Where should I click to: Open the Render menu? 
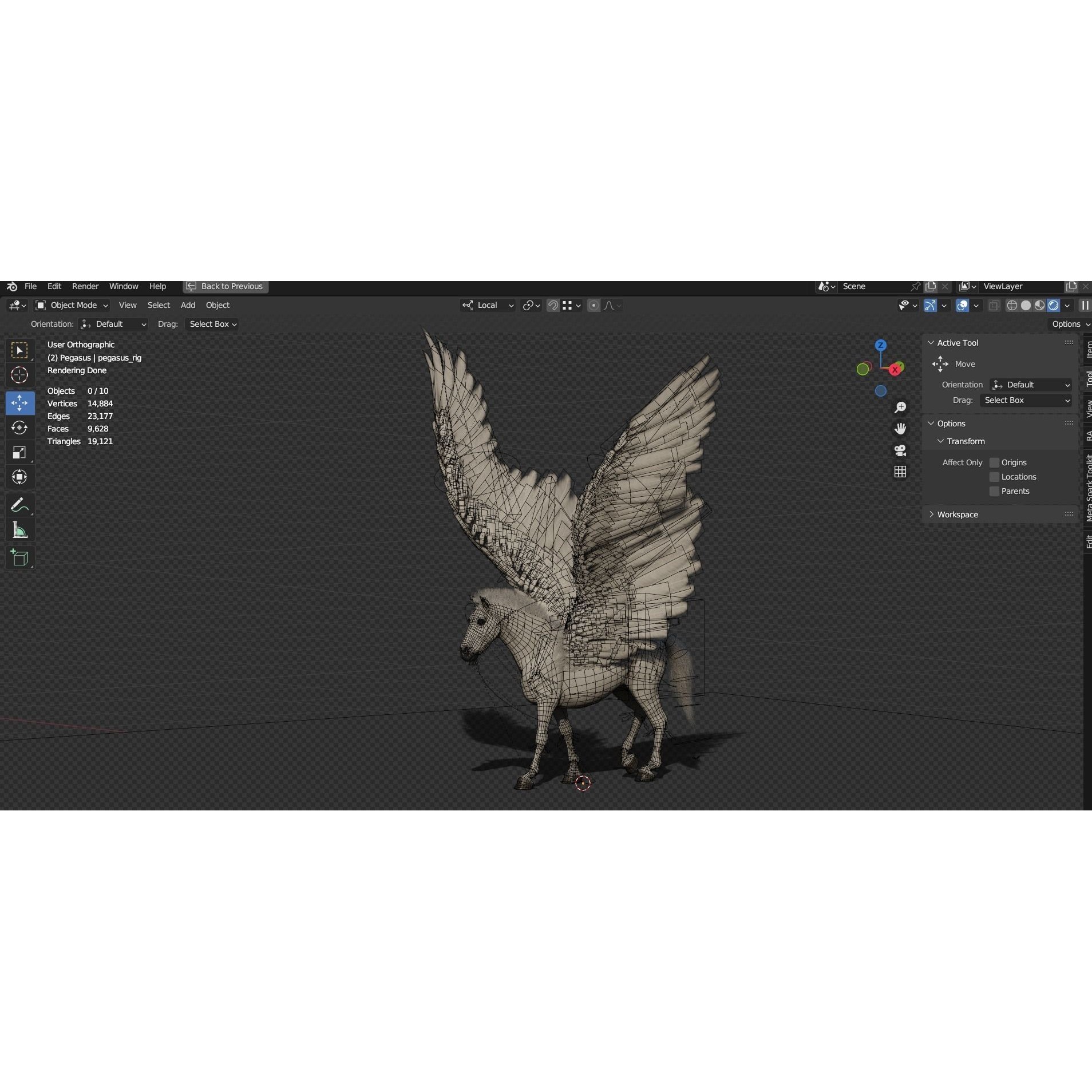[85, 286]
